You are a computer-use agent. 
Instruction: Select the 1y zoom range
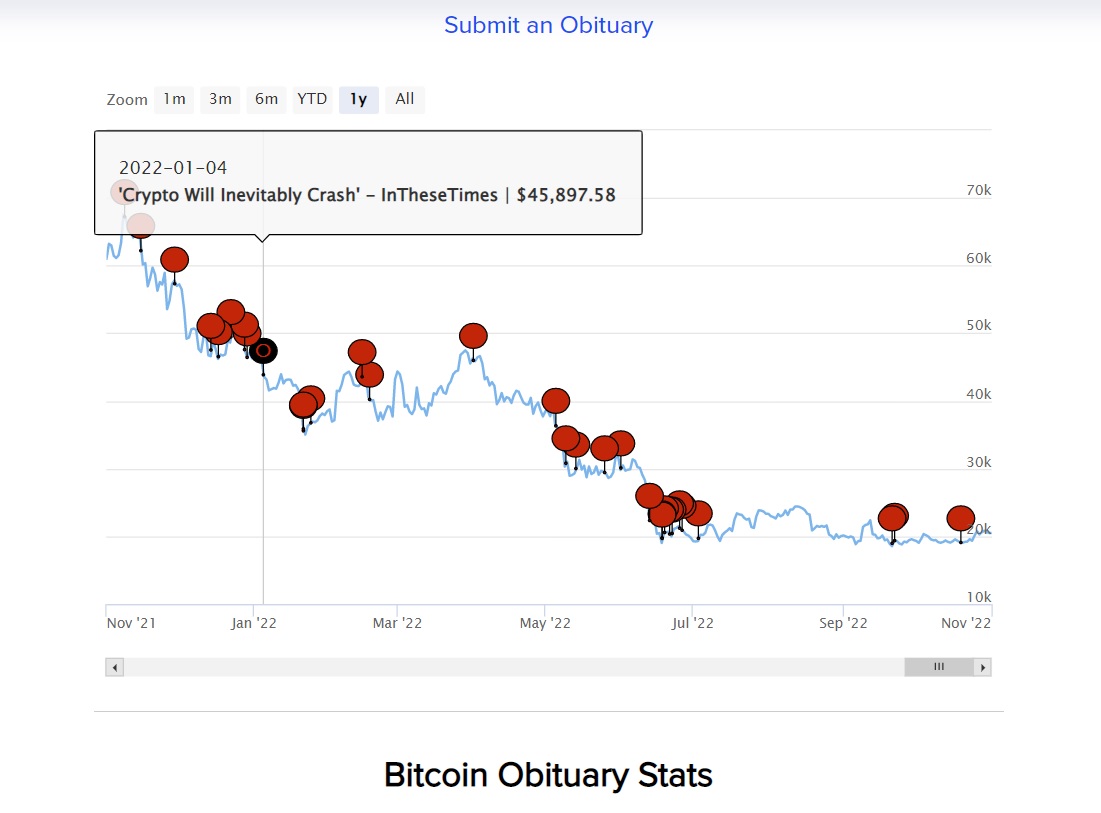click(358, 99)
